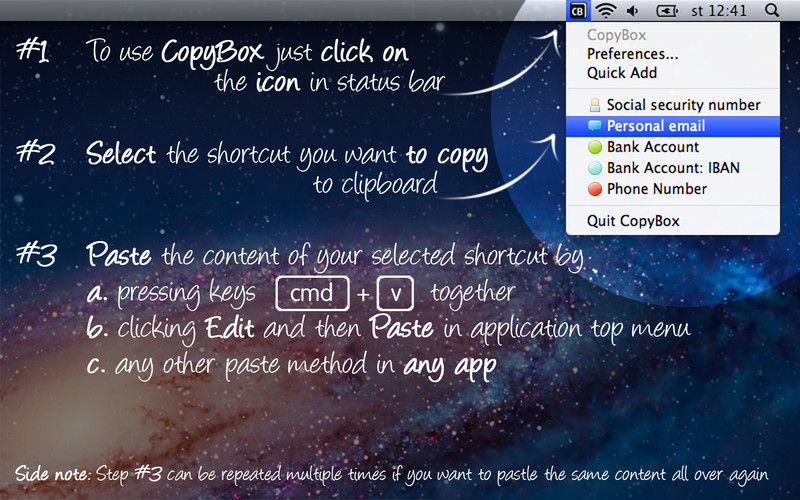This screenshot has width=800, height=500.
Task: Open Spotlight search magnifier
Action: (772, 11)
